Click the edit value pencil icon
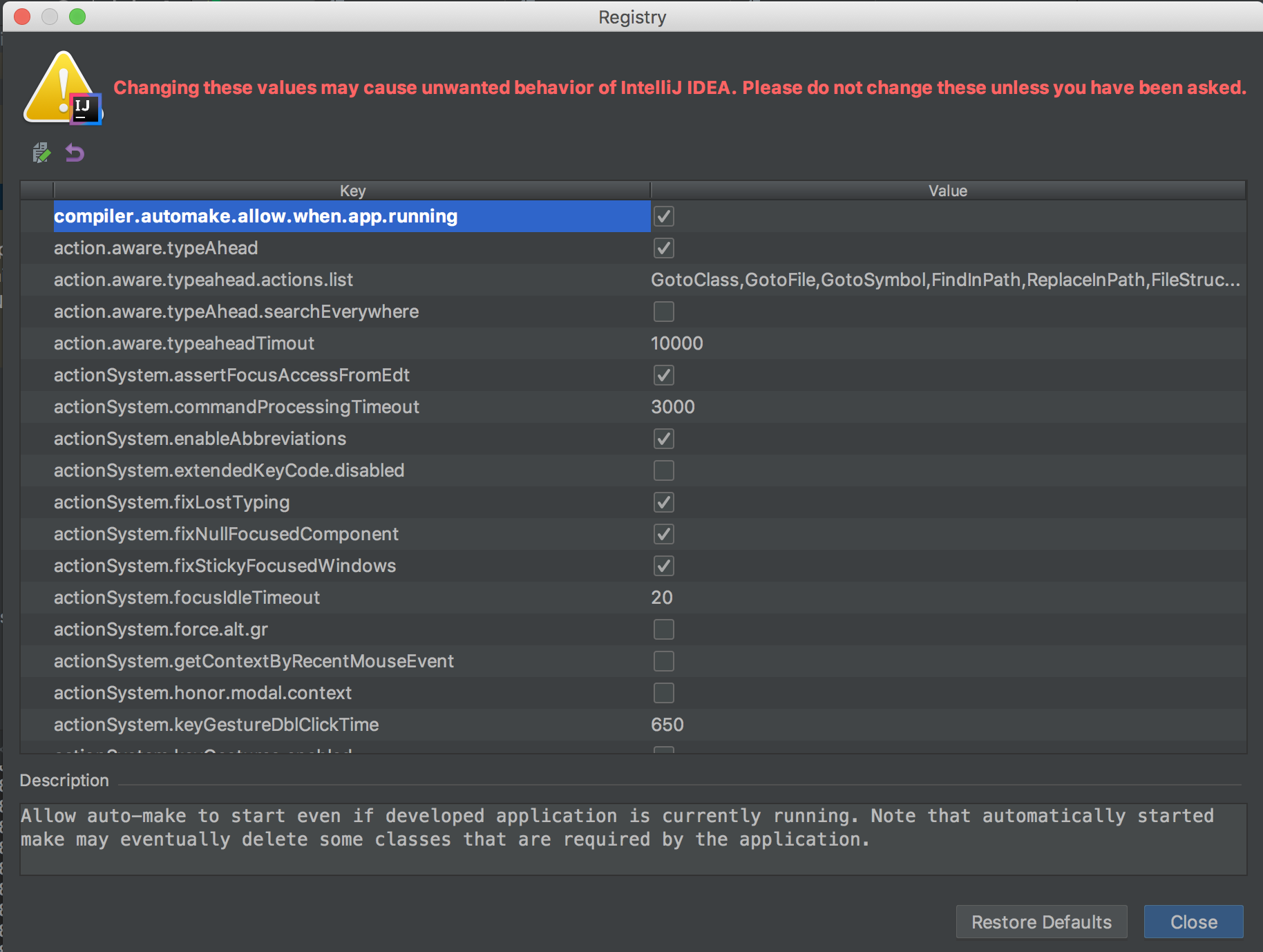This screenshot has height=952, width=1263. point(41,153)
